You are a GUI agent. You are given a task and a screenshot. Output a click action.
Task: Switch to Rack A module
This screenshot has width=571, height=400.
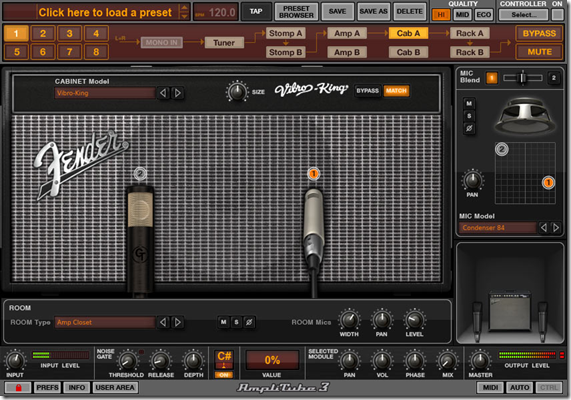(470, 33)
